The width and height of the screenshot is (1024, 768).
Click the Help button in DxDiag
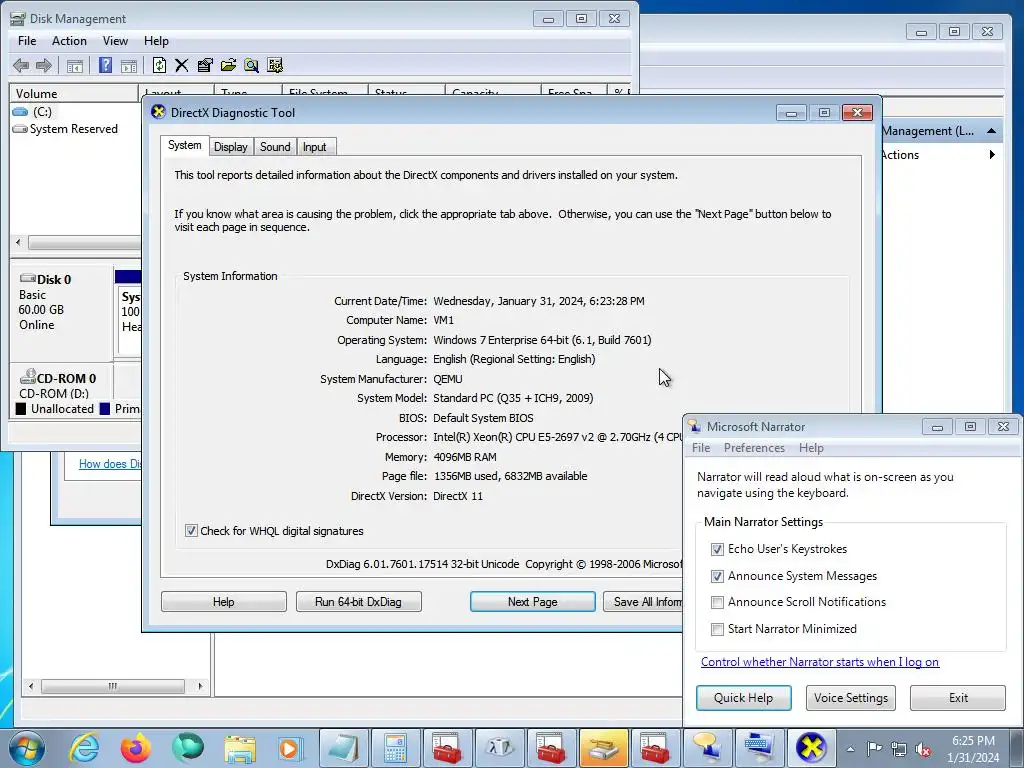click(x=223, y=601)
